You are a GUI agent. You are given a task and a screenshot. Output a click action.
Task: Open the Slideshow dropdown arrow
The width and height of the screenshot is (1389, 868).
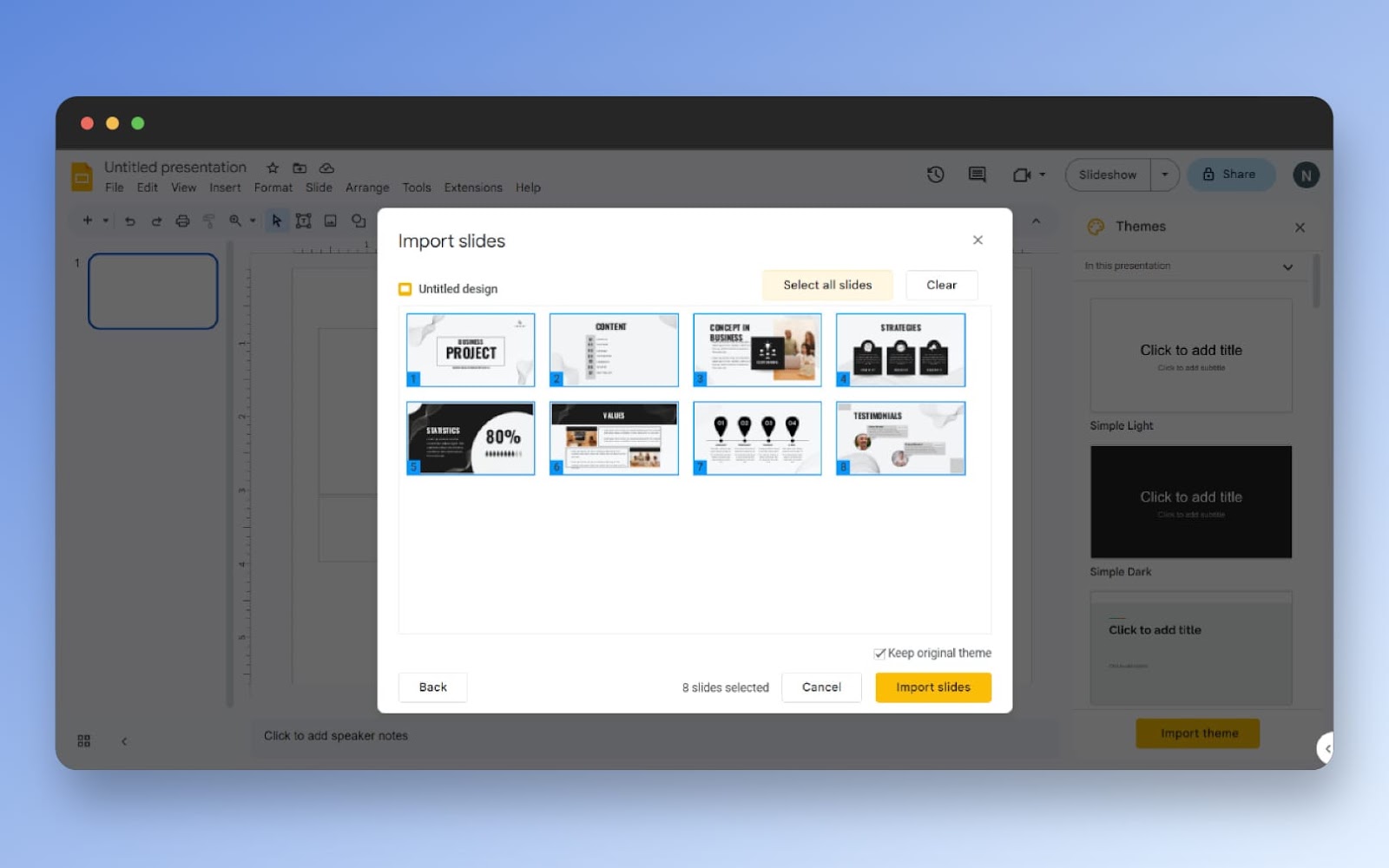click(1165, 174)
